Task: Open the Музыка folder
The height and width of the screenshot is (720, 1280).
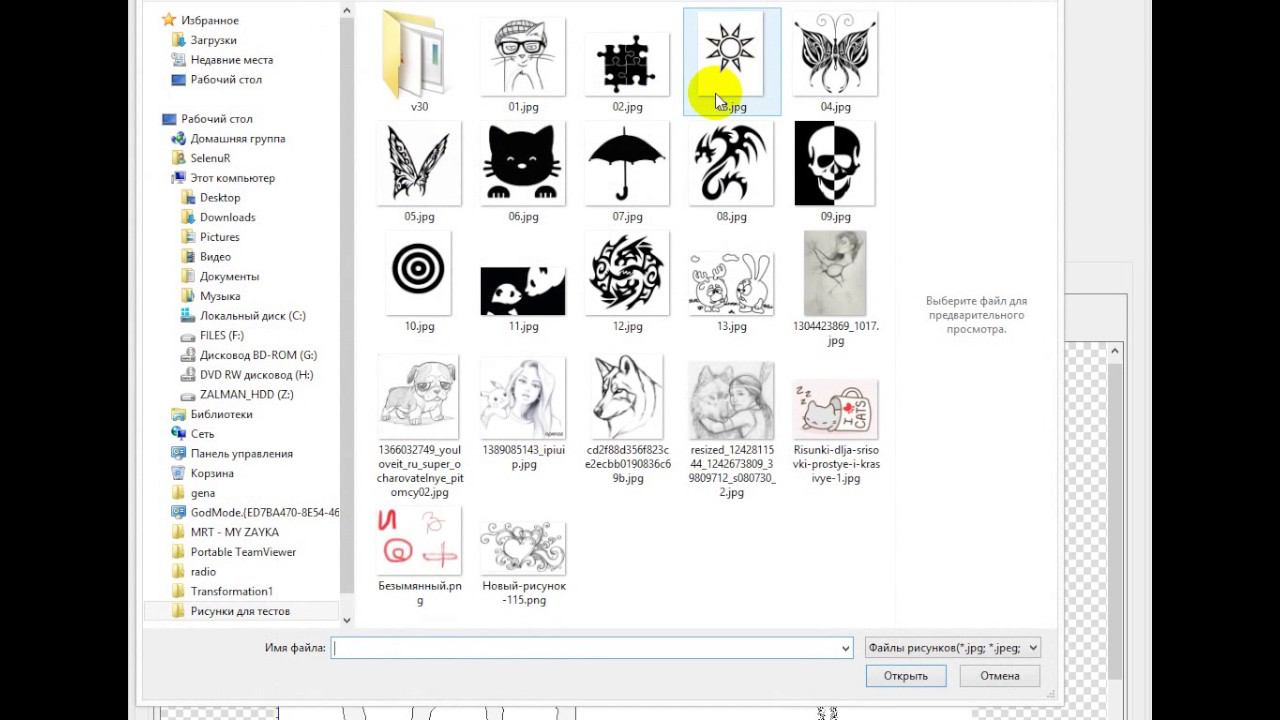Action: (219, 296)
